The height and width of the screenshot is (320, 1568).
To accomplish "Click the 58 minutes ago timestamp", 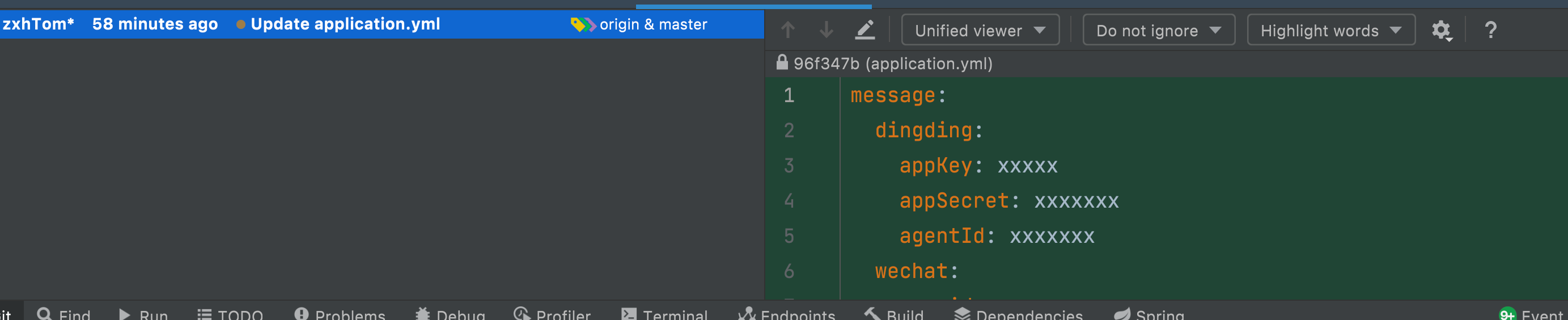I will tap(155, 24).
